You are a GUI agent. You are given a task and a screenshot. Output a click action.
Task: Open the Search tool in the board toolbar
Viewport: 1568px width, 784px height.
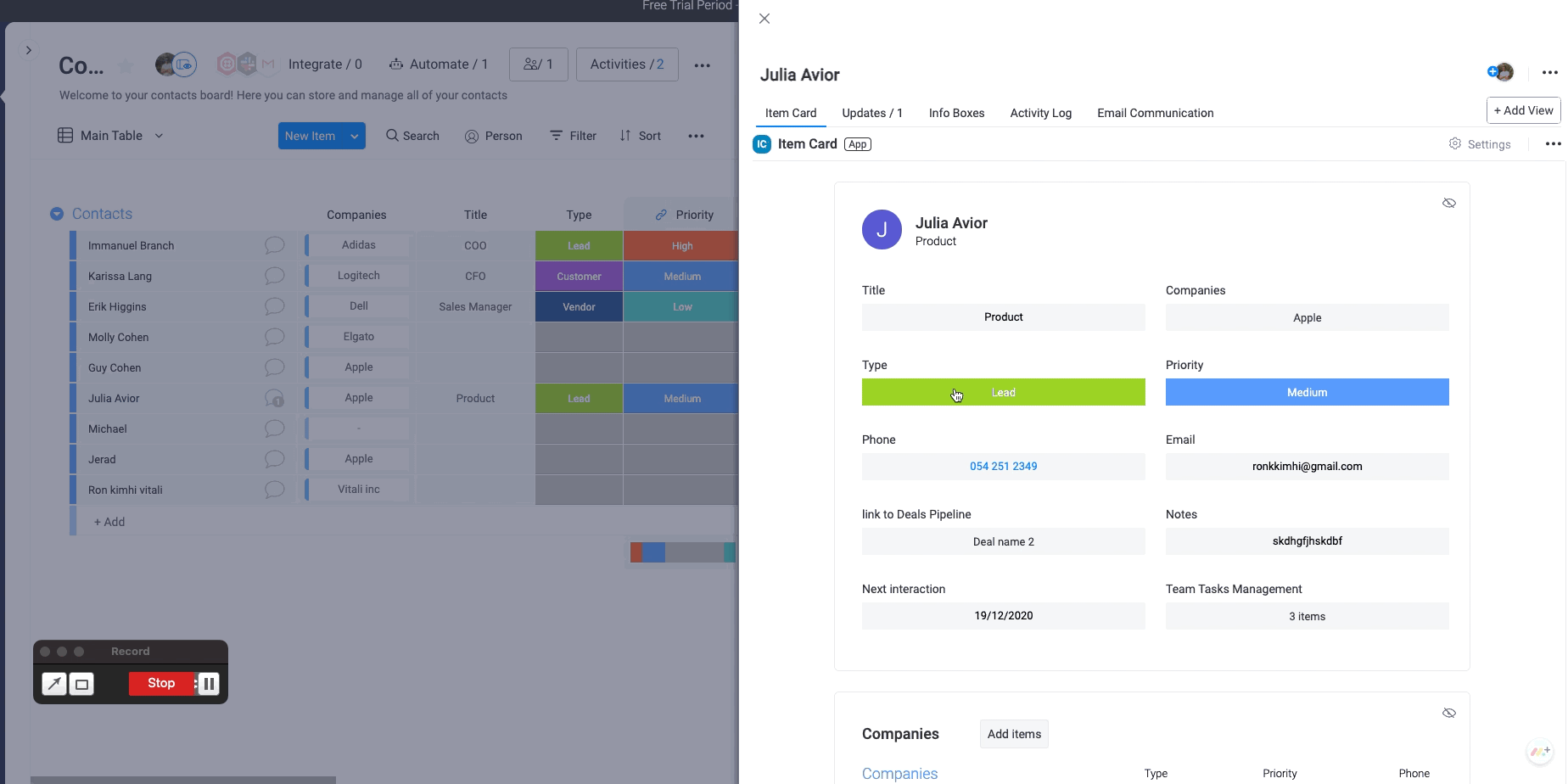tap(412, 136)
